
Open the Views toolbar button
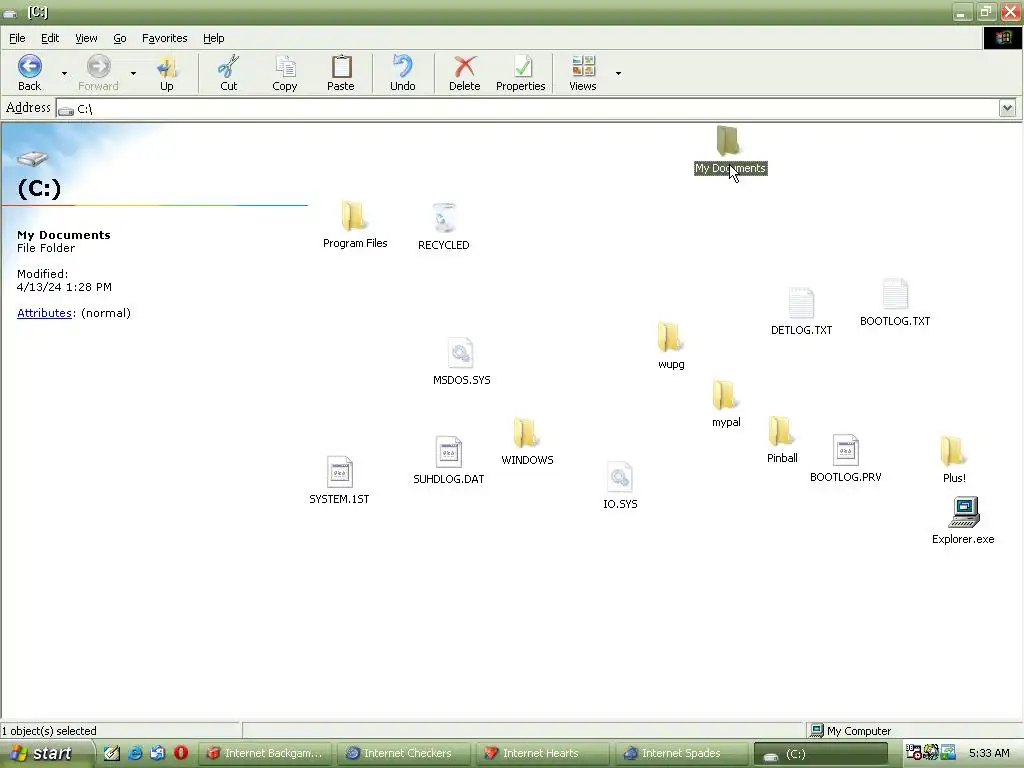[x=583, y=72]
